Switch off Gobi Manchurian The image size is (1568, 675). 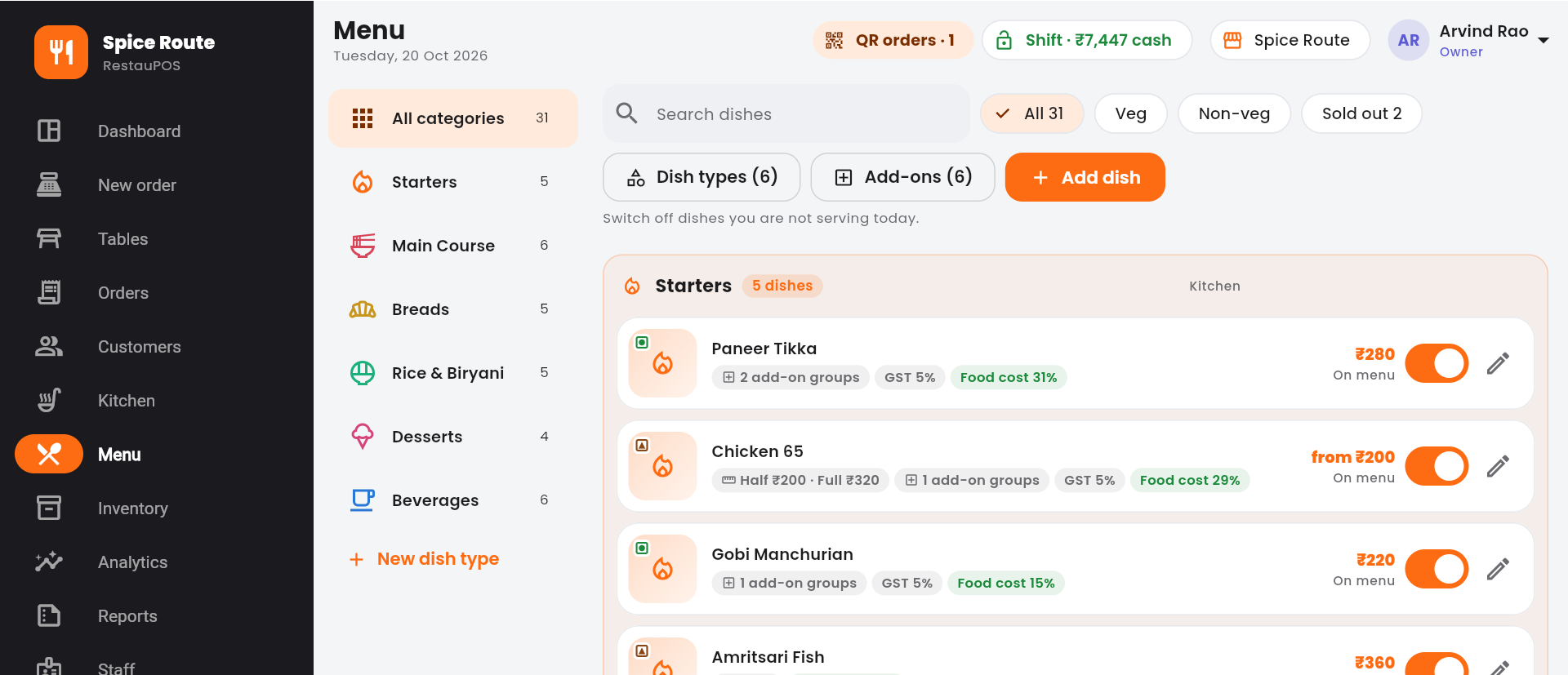click(1437, 569)
